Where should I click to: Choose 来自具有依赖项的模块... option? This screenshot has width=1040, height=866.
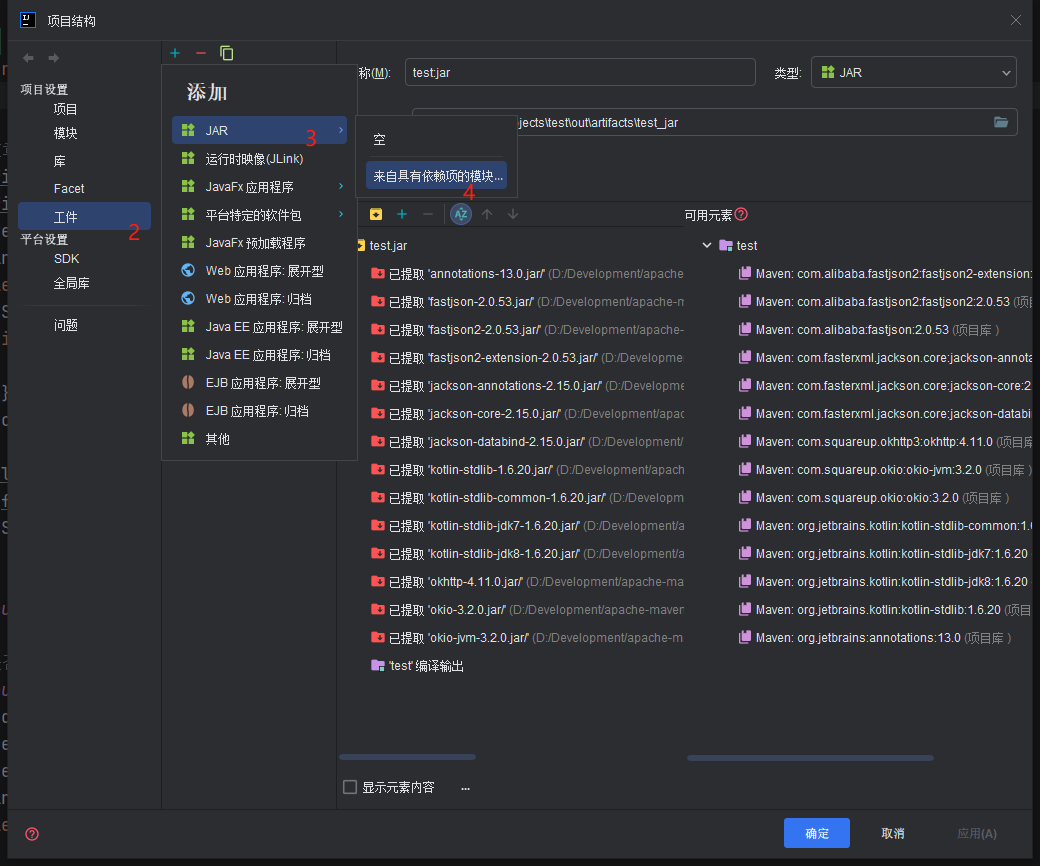point(437,176)
